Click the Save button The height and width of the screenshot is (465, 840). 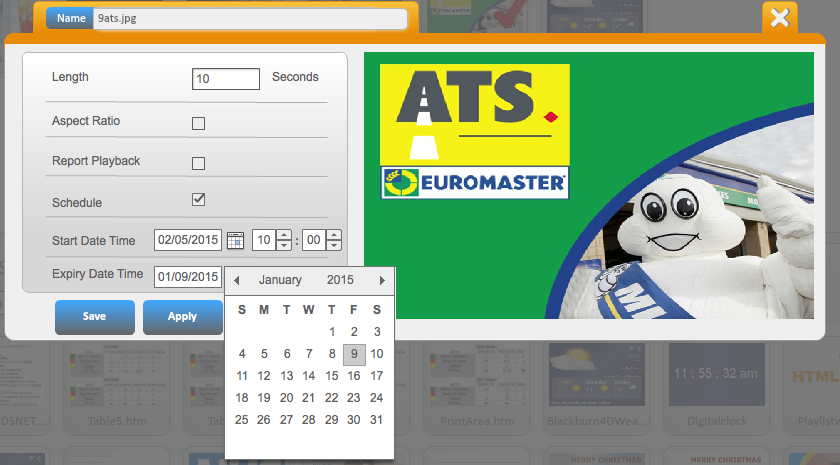coord(95,317)
